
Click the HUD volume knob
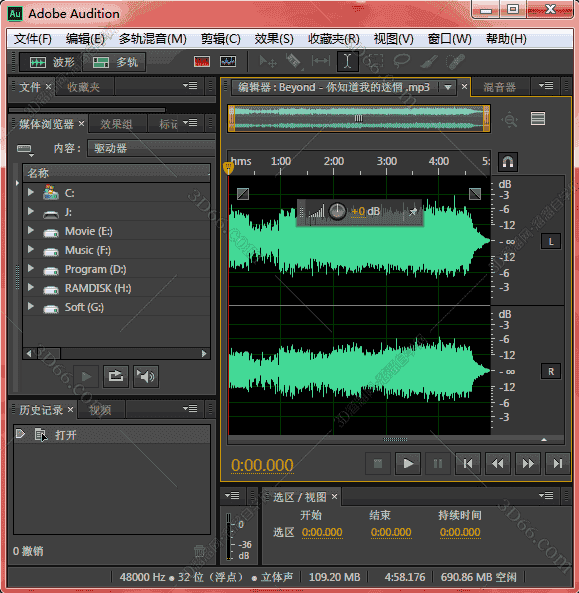tap(337, 211)
